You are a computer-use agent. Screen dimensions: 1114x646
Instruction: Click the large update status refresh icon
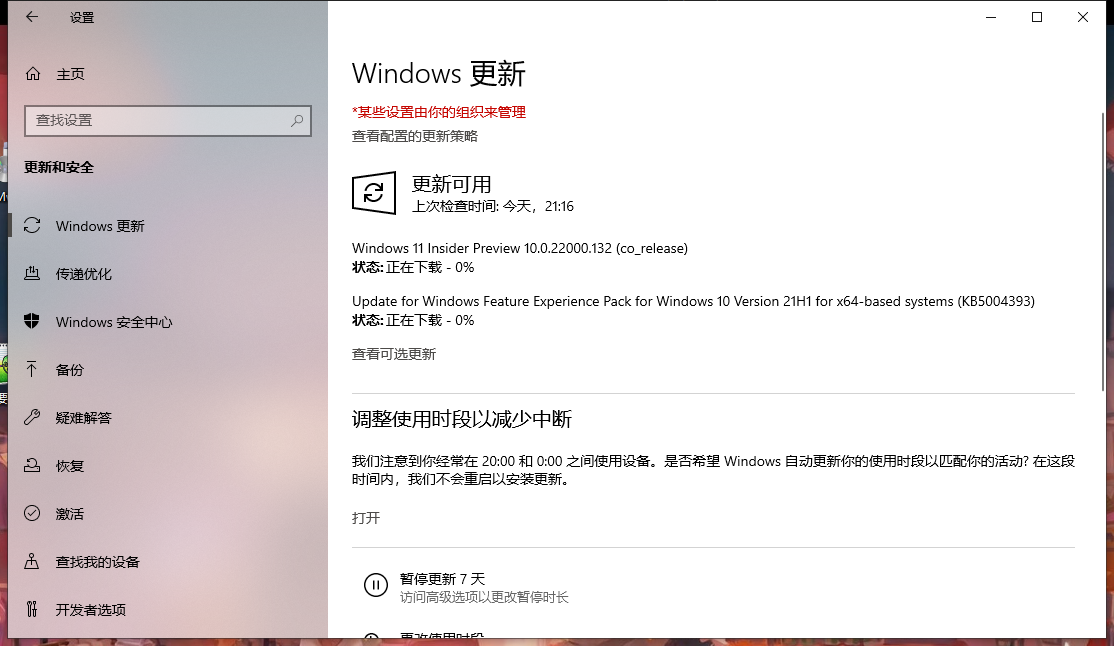(373, 192)
